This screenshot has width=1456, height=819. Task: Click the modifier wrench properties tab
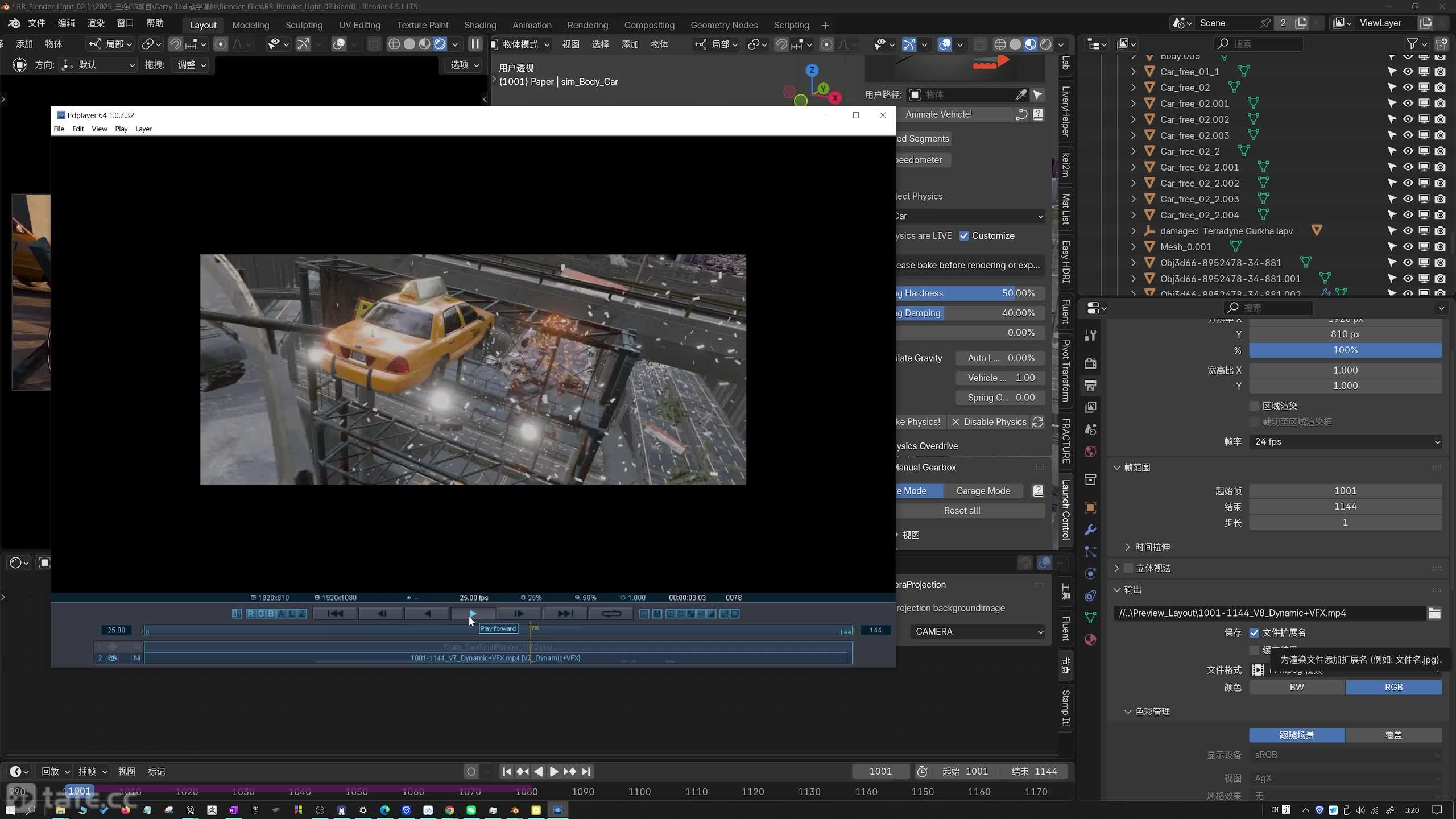[x=1090, y=530]
